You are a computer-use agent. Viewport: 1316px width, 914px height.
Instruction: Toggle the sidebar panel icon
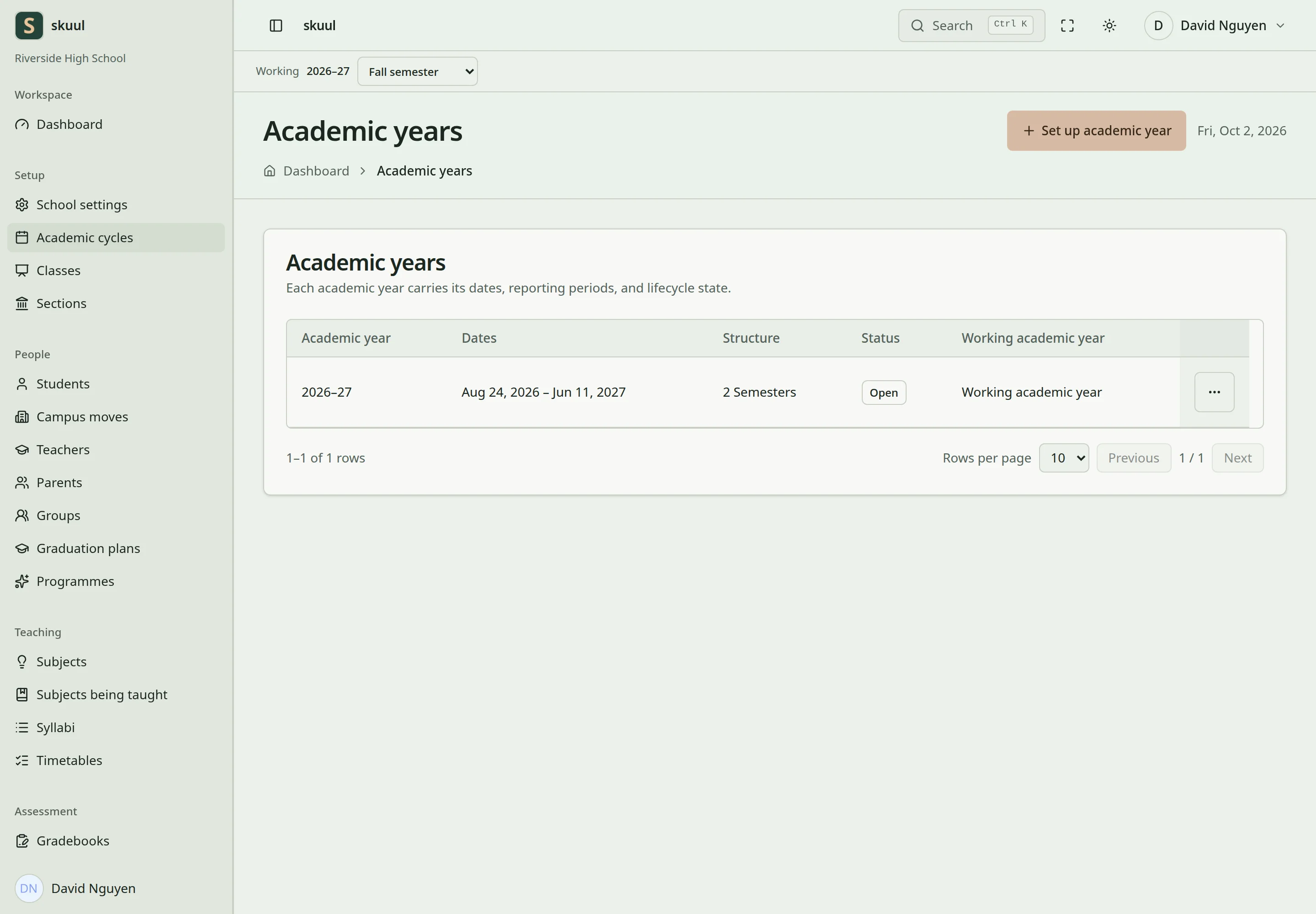276,26
